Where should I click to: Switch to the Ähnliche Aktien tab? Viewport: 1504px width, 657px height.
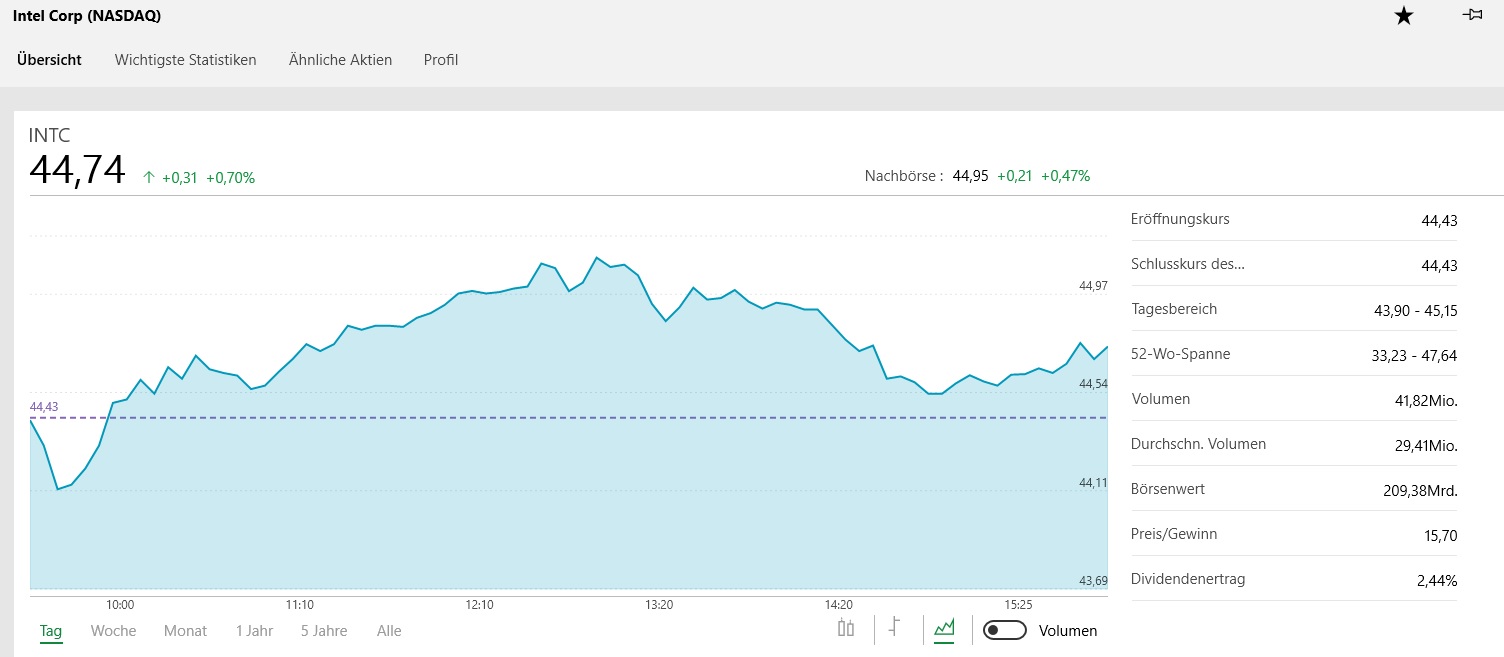(x=340, y=60)
